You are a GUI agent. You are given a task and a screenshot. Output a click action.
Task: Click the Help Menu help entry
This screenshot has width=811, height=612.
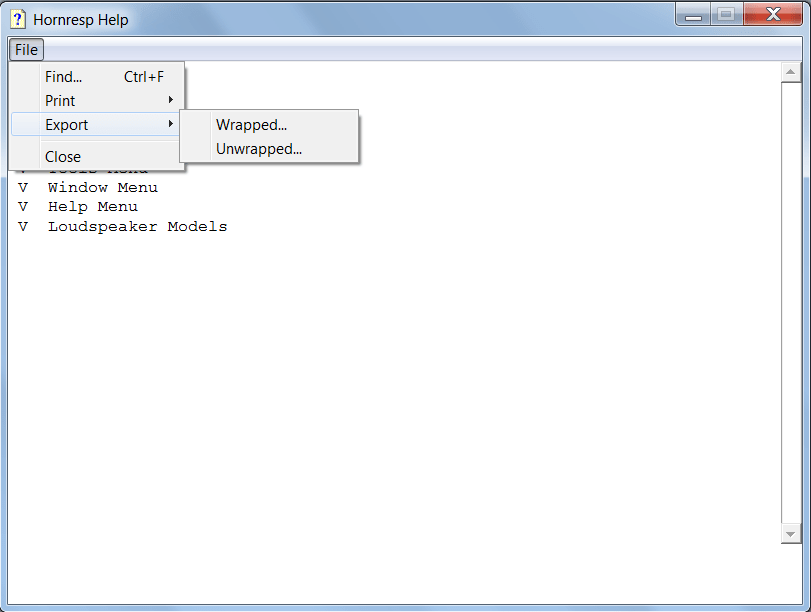coord(93,207)
